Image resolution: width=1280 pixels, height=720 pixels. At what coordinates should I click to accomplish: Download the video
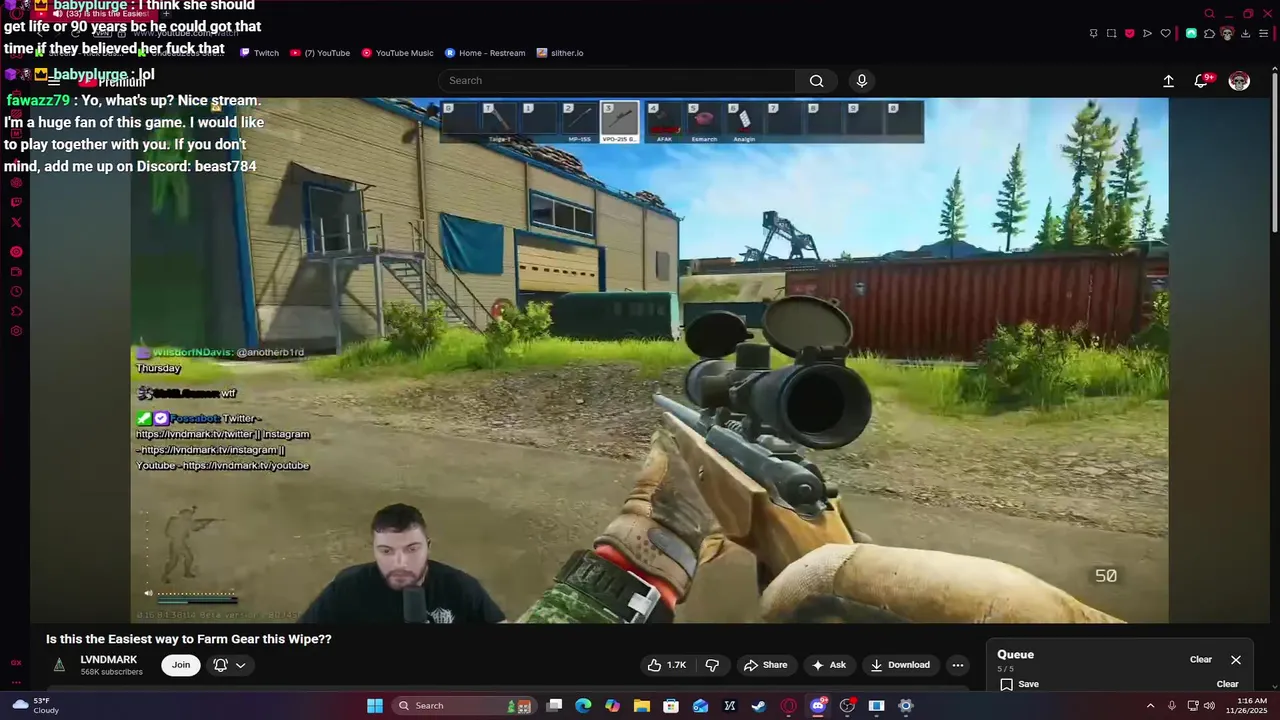pos(900,665)
